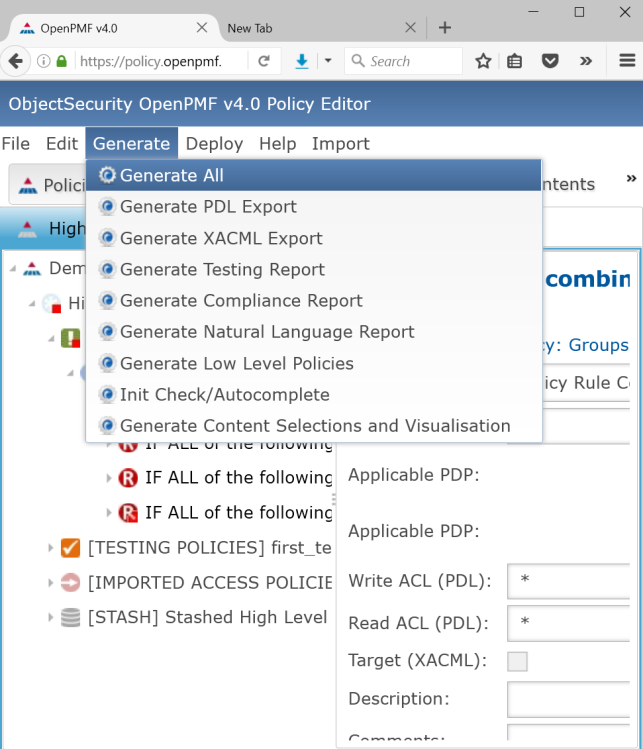This screenshot has width=643, height=749.
Task: Close the OpenPMF v4.0 tab
Action: point(202,28)
